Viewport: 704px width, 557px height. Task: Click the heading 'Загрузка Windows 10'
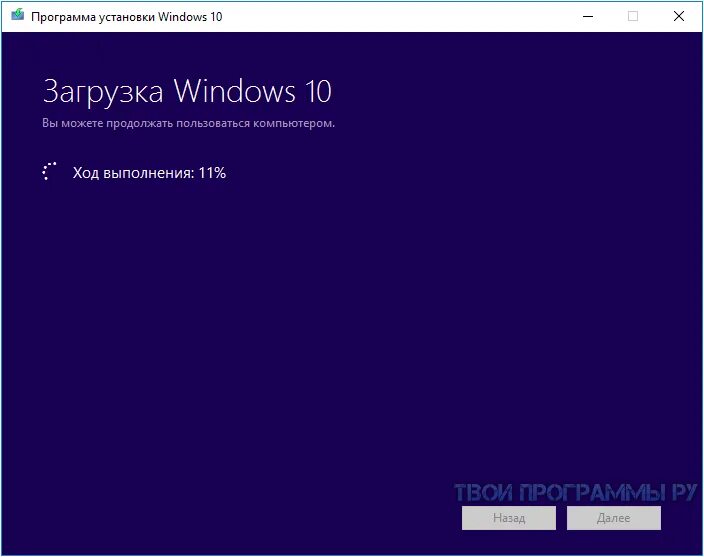187,92
